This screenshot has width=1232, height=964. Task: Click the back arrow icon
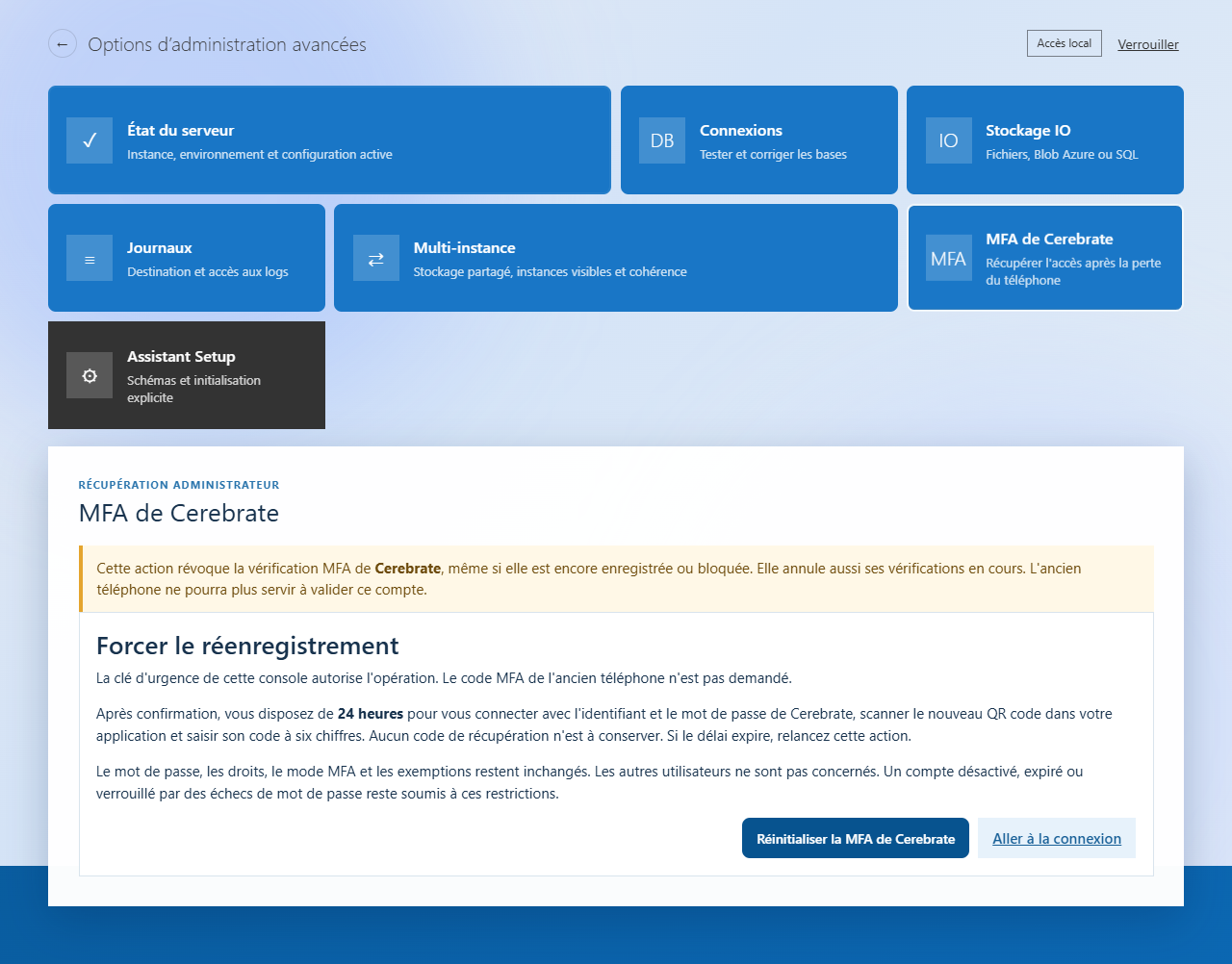pos(63,44)
